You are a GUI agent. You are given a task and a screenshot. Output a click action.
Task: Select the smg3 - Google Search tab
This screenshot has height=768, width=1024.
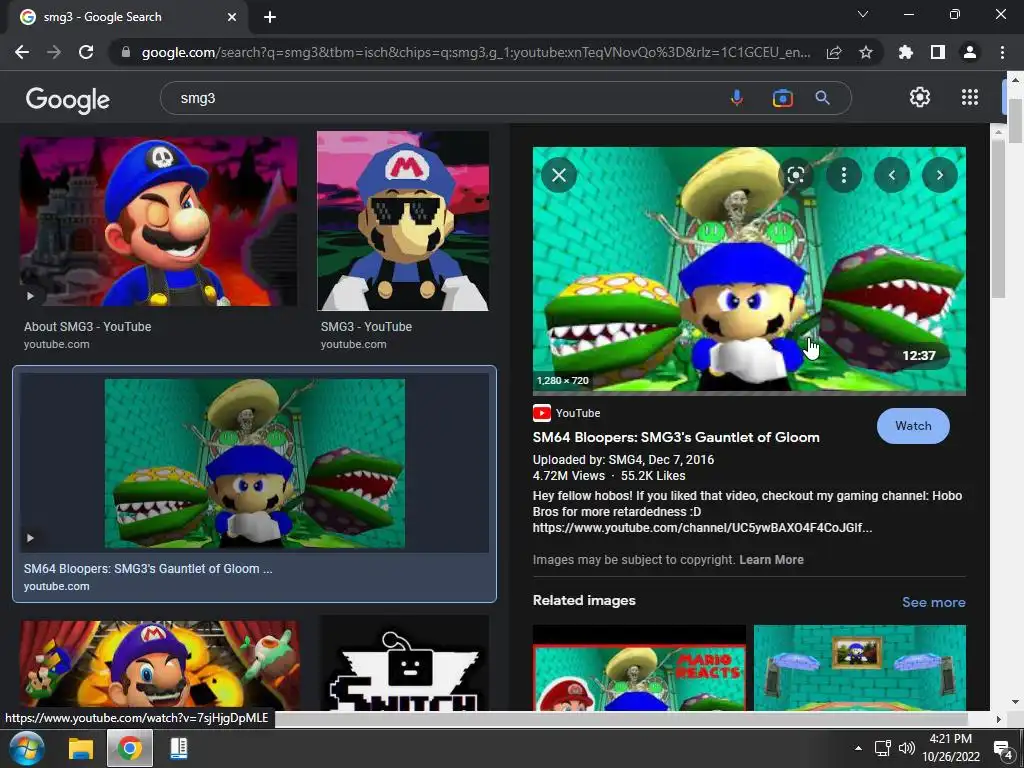coord(128,17)
